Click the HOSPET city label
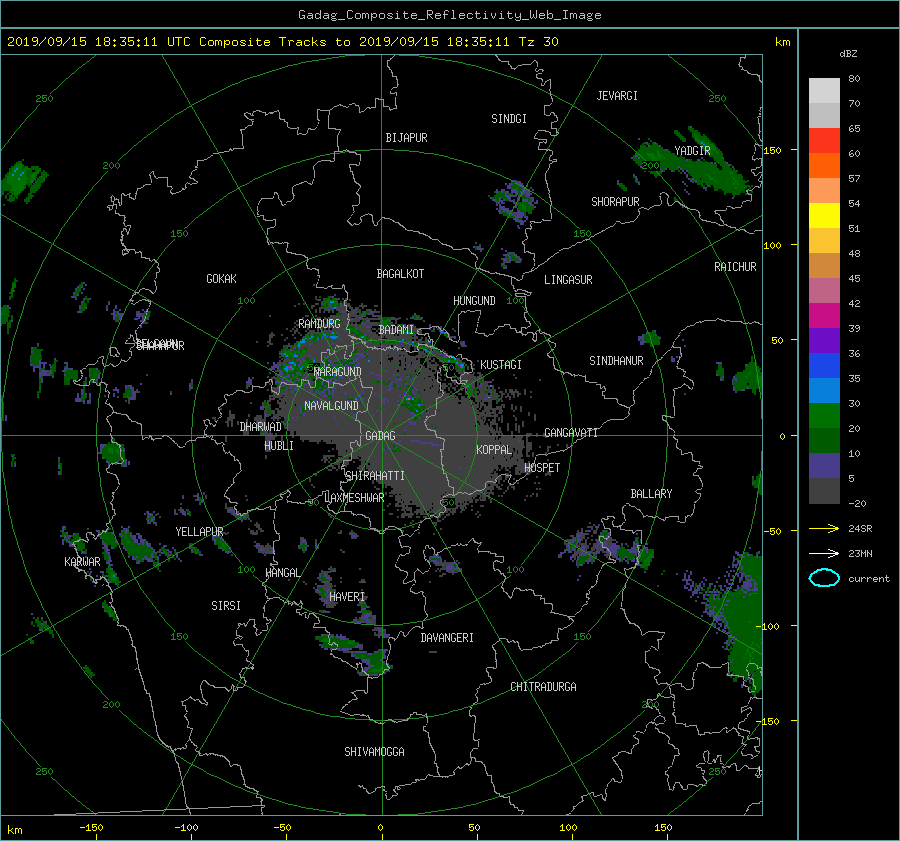900x841 pixels. click(542, 468)
